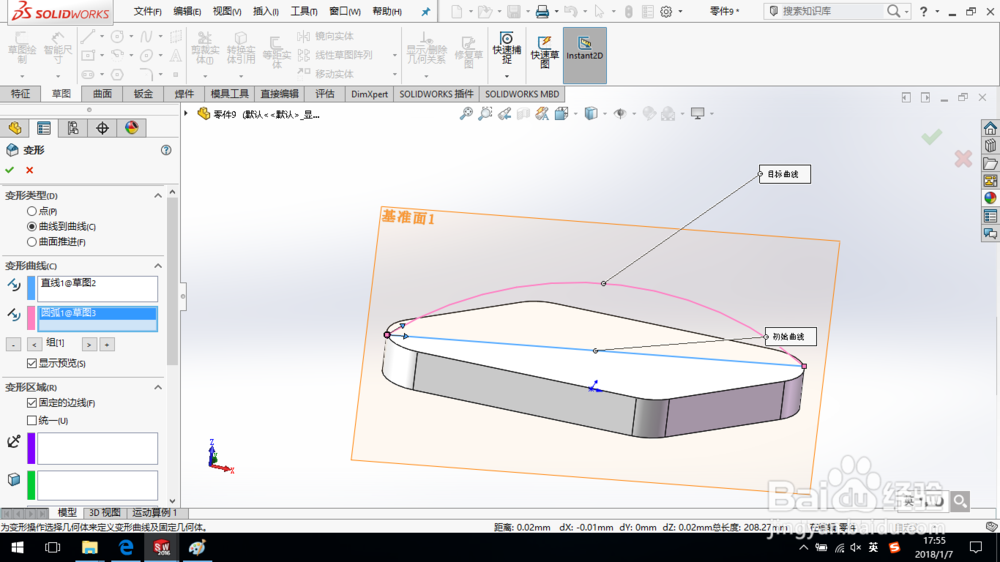Toggle the 固定的边线 checkbox

point(31,403)
